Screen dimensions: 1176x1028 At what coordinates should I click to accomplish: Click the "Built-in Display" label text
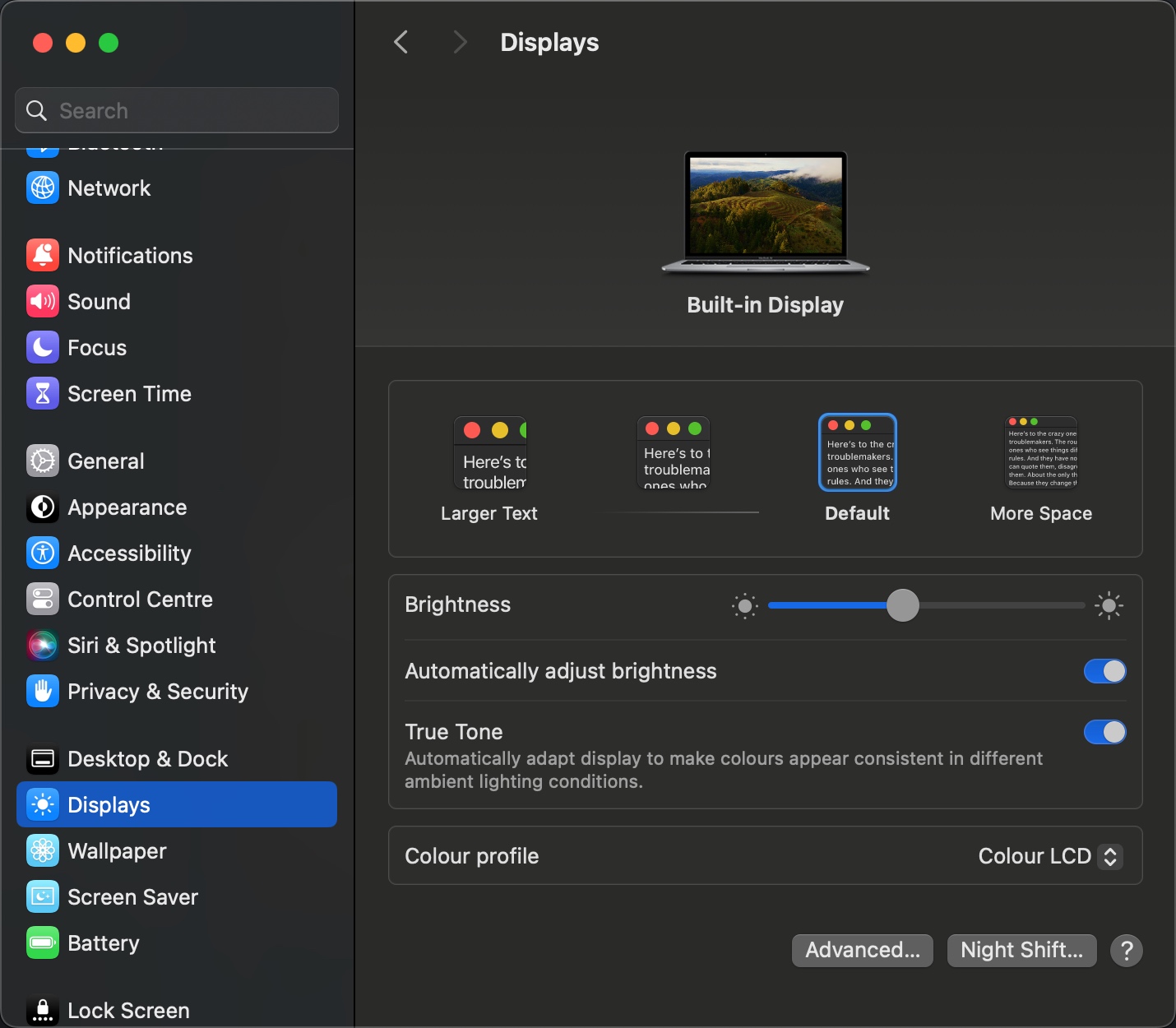point(766,305)
